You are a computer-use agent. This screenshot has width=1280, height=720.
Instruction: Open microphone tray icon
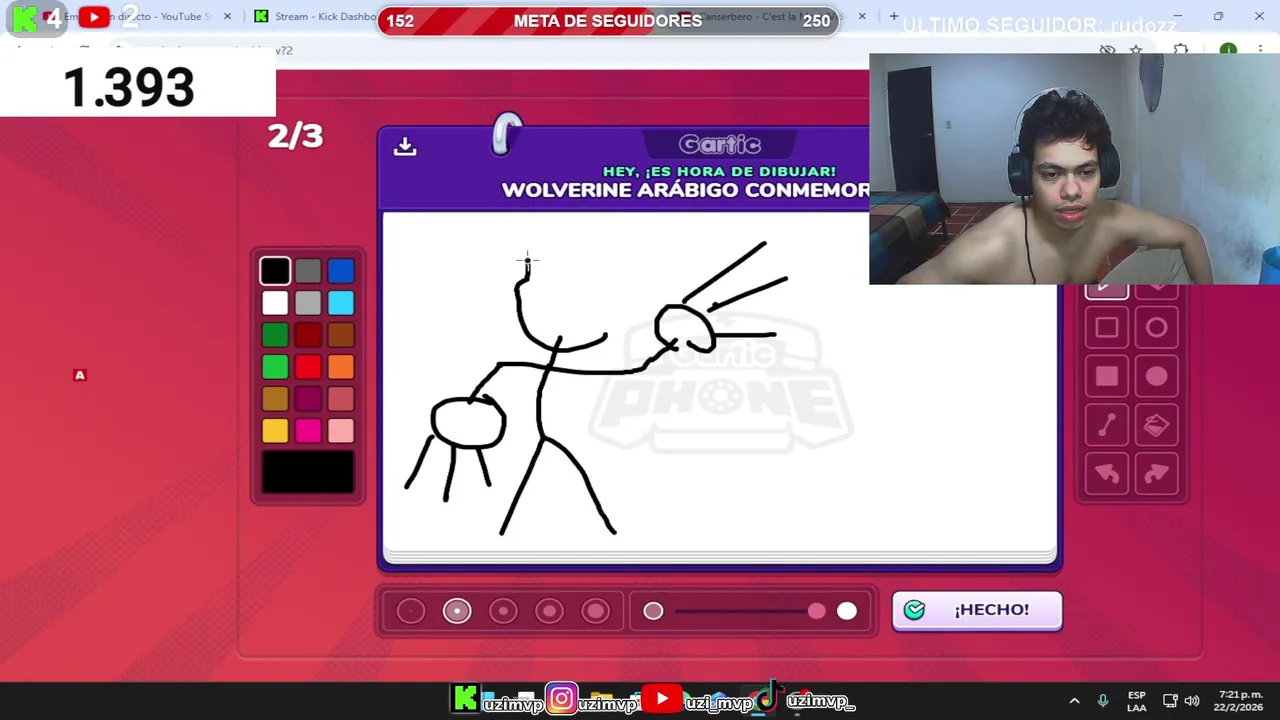tap(1103, 701)
